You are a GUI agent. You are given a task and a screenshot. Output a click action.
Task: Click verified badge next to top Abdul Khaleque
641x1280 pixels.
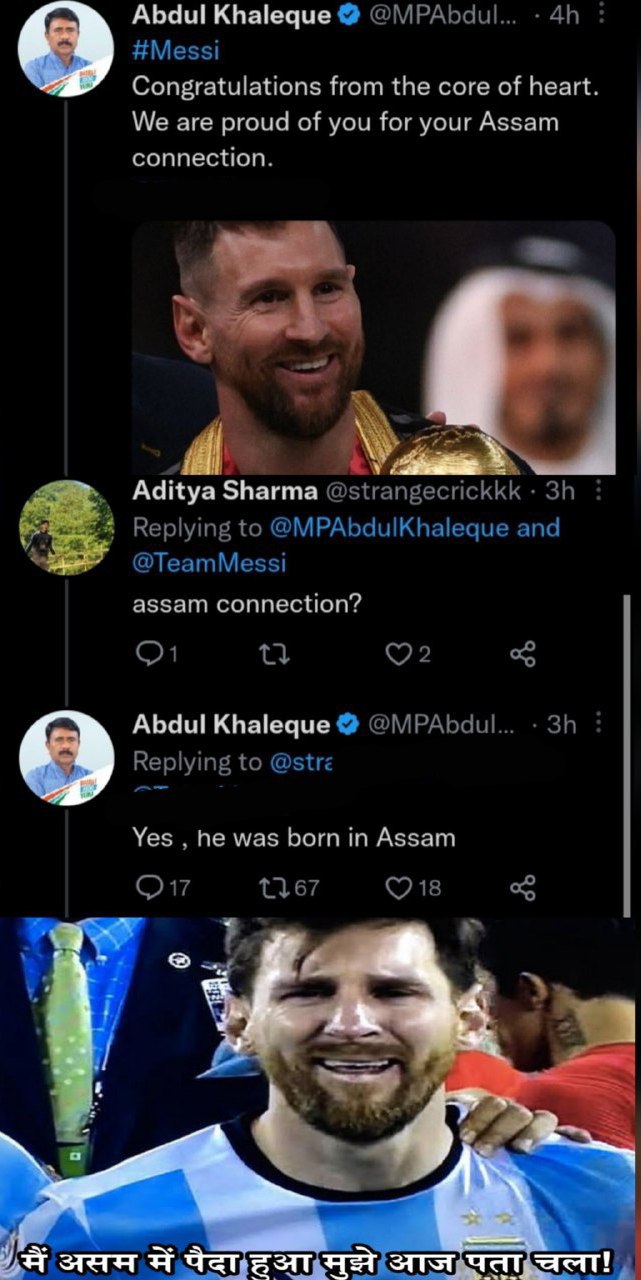347,15
